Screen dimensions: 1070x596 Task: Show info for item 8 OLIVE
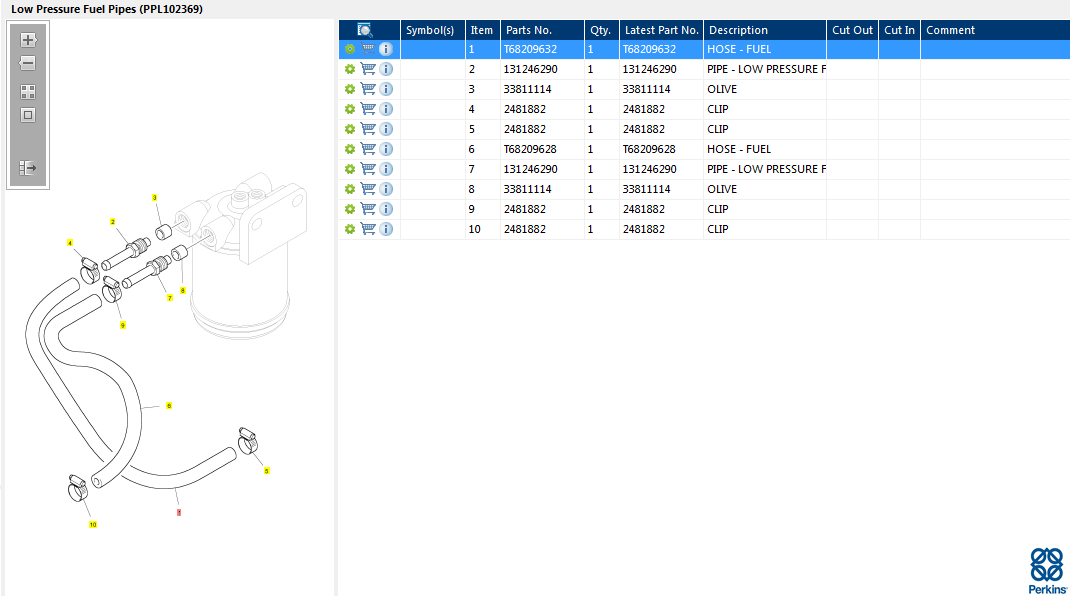coord(386,189)
